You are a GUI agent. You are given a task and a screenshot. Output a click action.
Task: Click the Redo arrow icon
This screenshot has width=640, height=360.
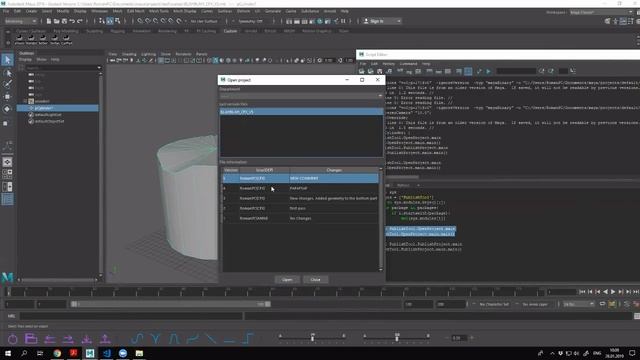pyautogui.click(x=80, y=21)
